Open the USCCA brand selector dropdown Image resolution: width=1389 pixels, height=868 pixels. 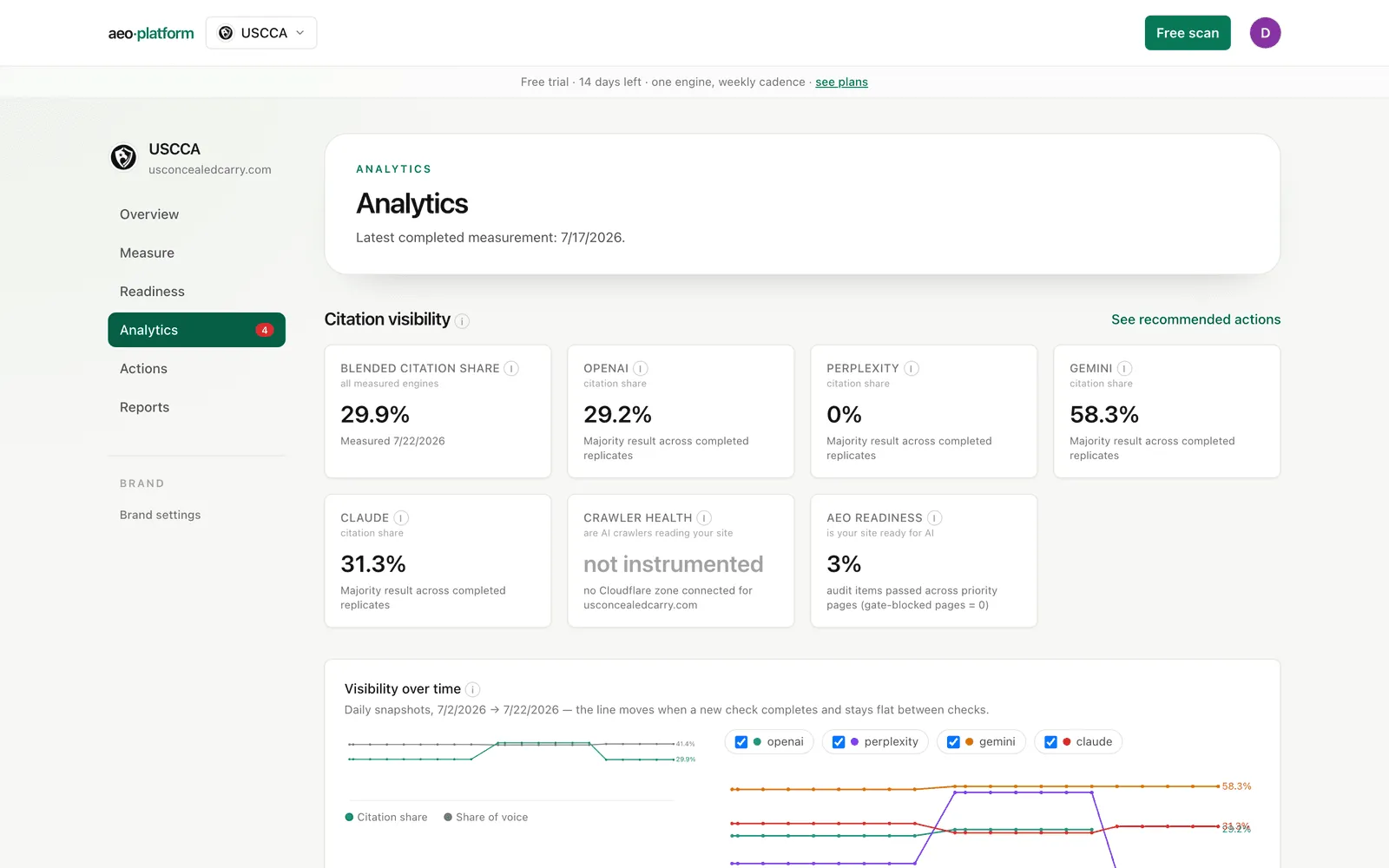pos(261,33)
